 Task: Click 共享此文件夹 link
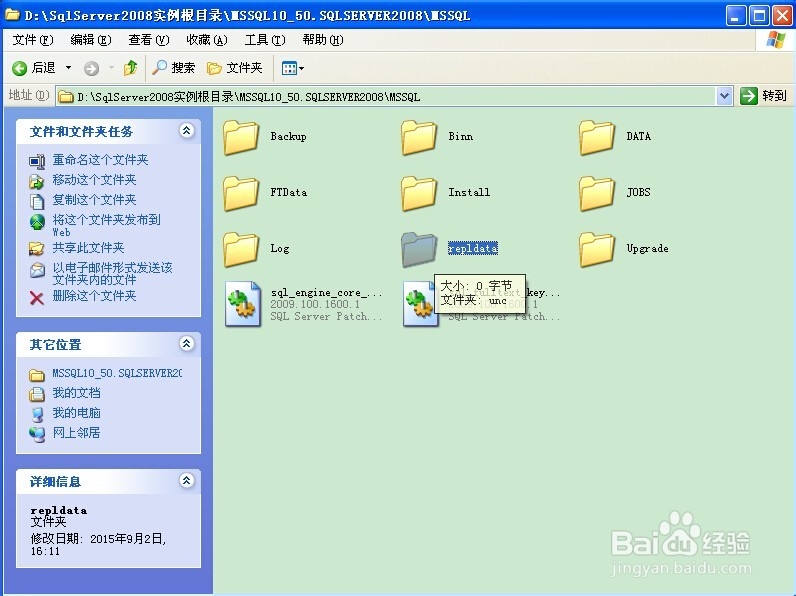click(x=88, y=248)
